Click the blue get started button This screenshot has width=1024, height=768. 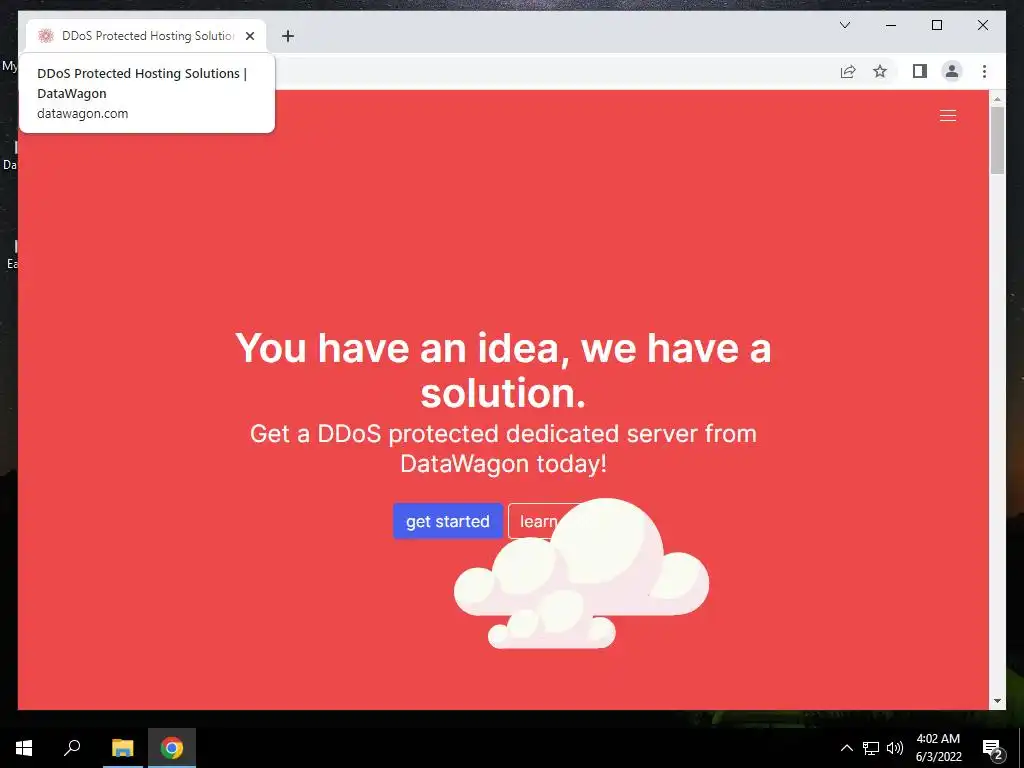[447, 521]
